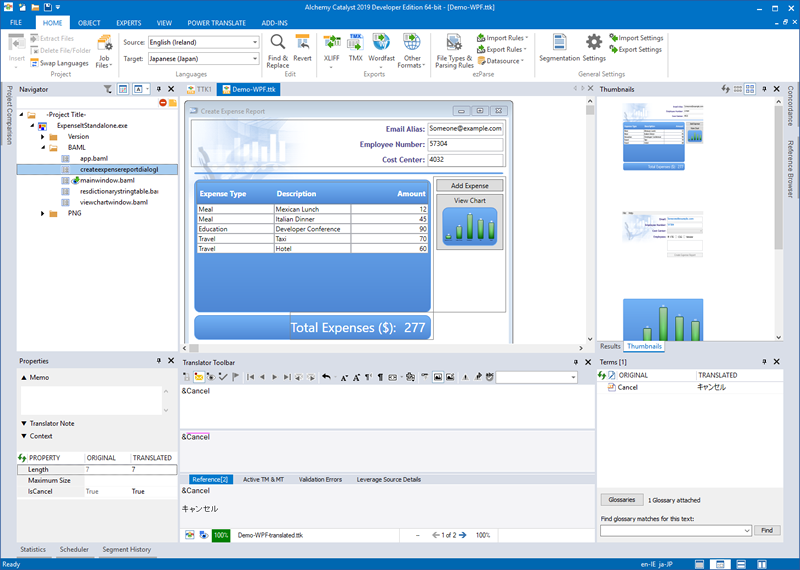Toggle pin on the Thumbnails panel
This screenshot has height=570, width=800.
(764, 89)
